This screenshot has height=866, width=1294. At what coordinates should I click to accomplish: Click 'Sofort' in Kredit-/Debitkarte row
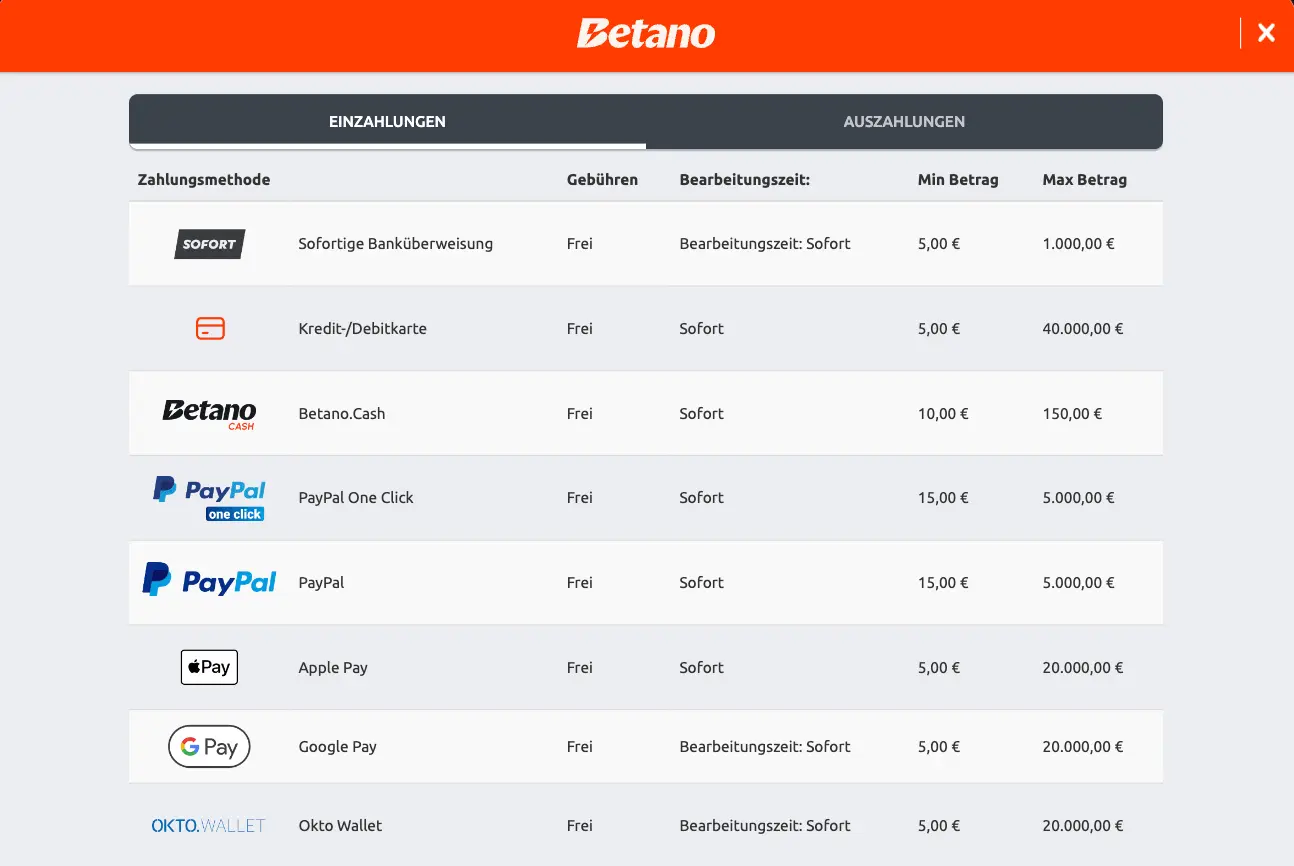701,328
